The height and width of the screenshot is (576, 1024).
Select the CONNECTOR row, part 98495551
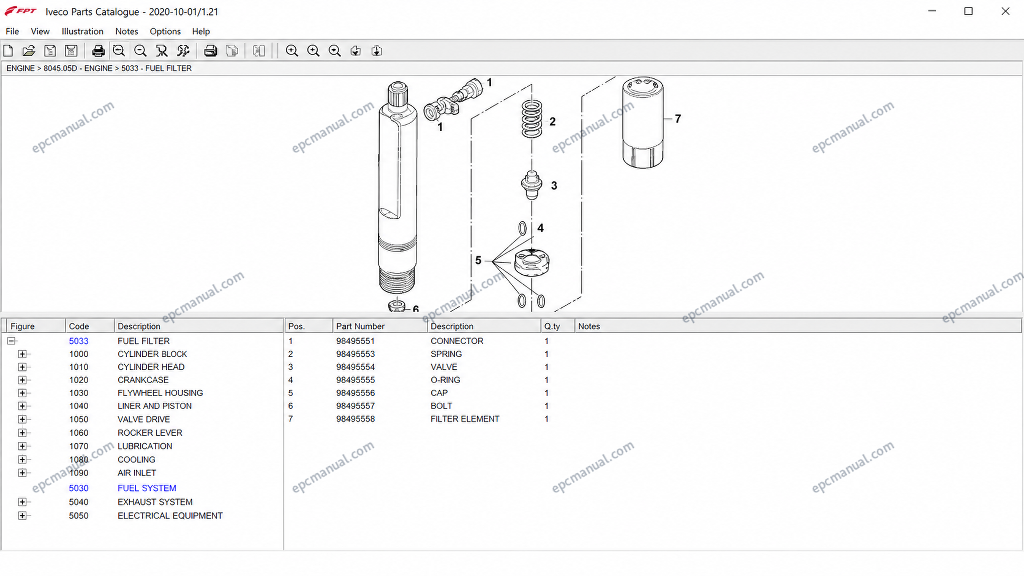click(653, 341)
